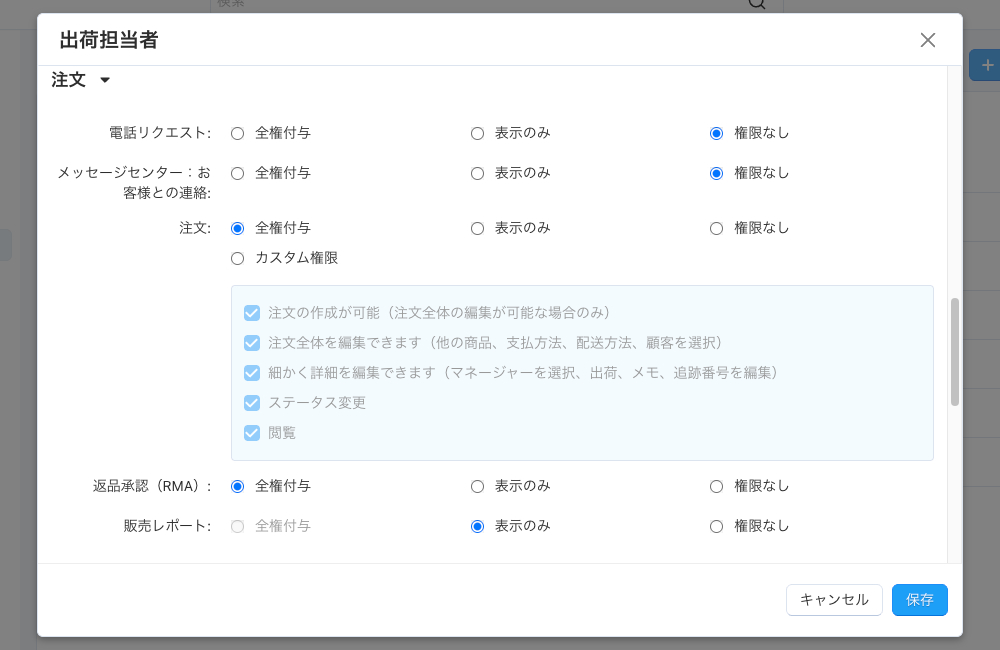This screenshot has width=1000, height=650.
Task: Click the 販売レポート row label
Action: pos(167,526)
